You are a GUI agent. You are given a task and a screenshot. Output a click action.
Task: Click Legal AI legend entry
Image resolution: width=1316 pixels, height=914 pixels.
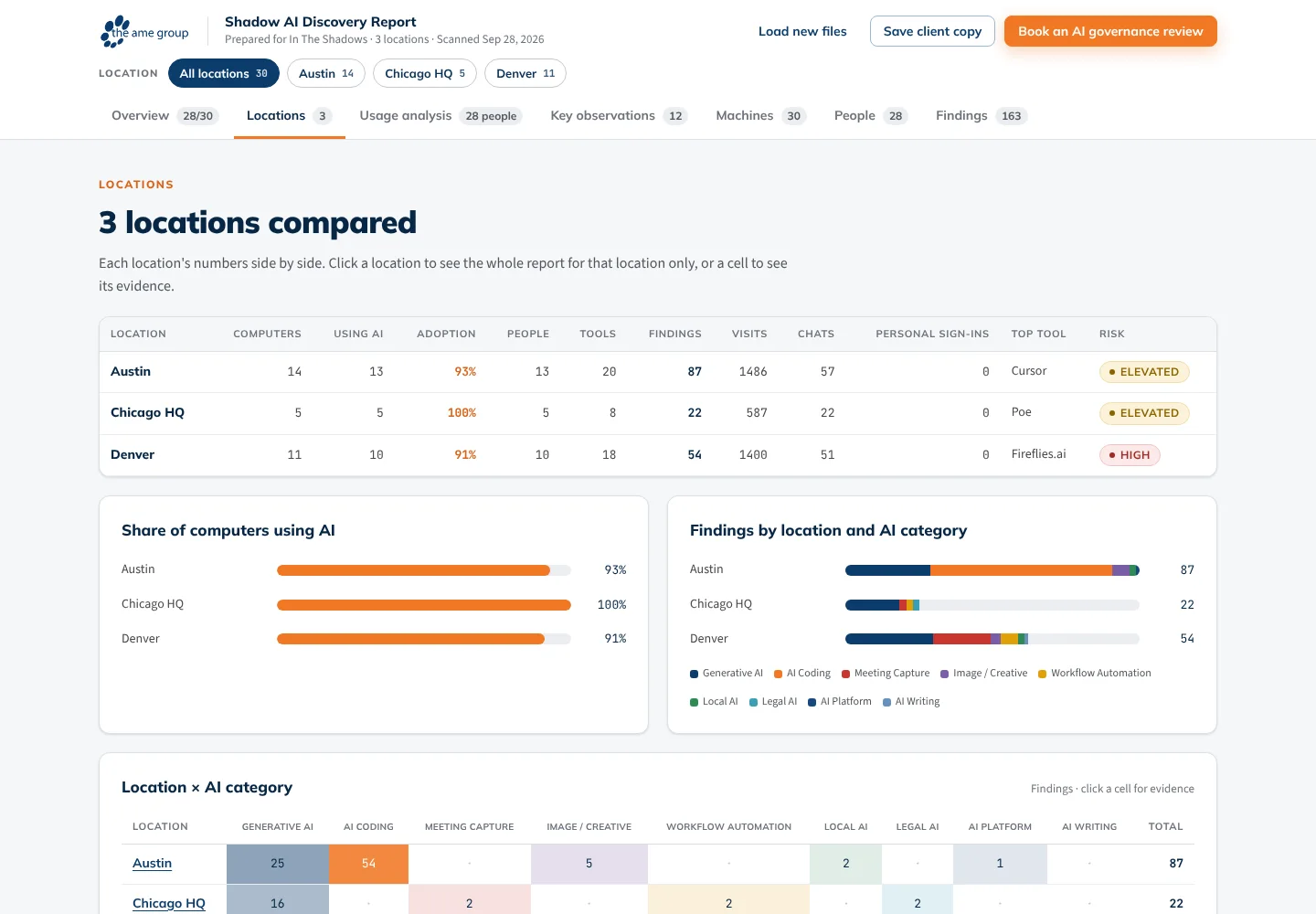773,702
